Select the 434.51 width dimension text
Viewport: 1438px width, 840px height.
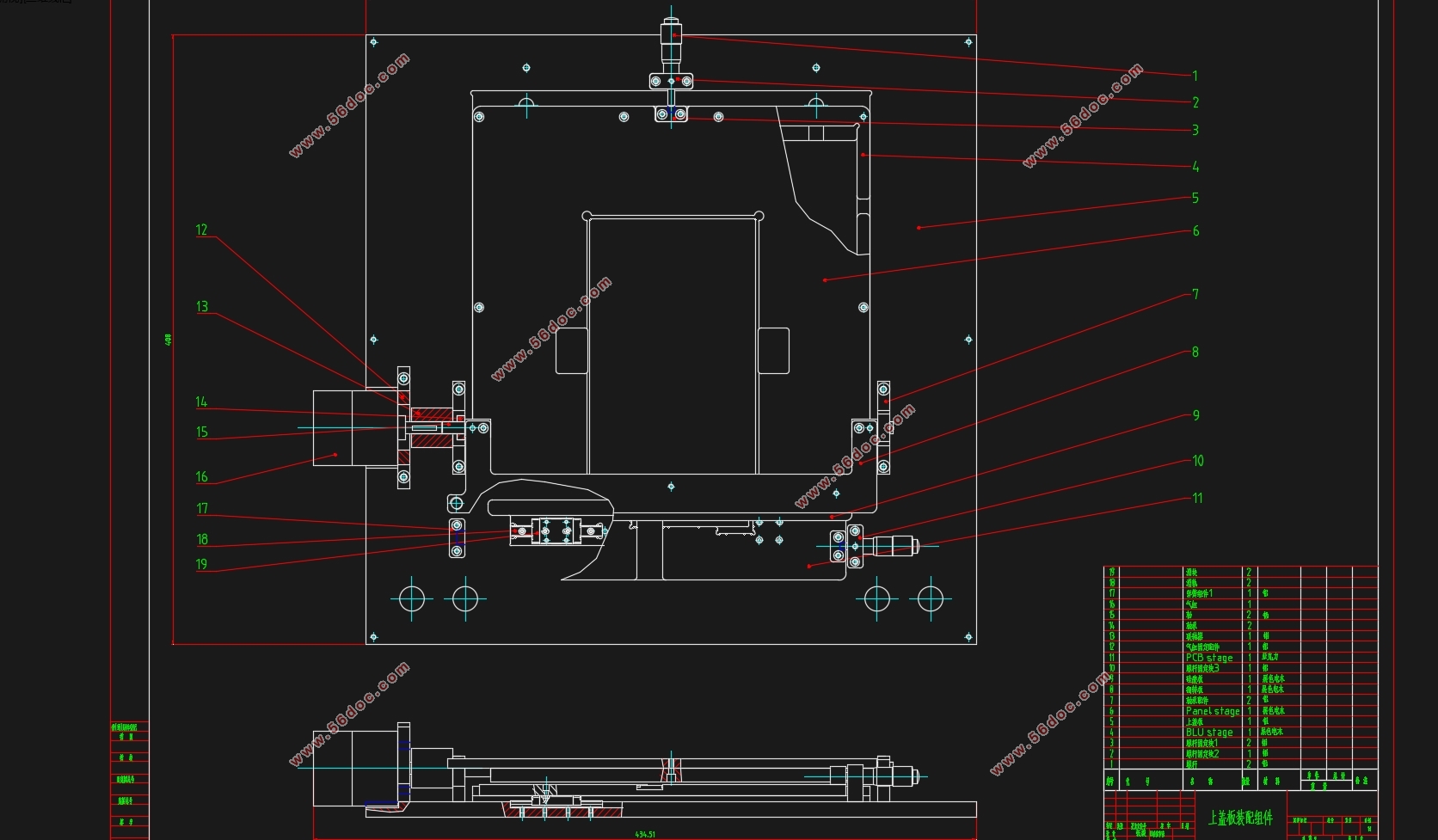[x=645, y=834]
